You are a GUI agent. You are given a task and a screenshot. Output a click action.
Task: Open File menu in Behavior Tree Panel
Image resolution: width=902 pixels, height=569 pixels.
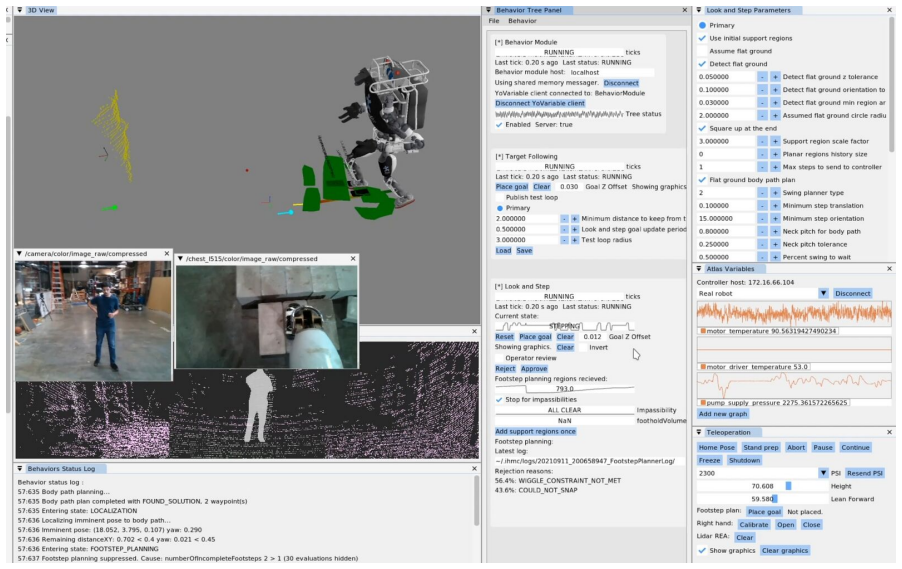point(494,21)
